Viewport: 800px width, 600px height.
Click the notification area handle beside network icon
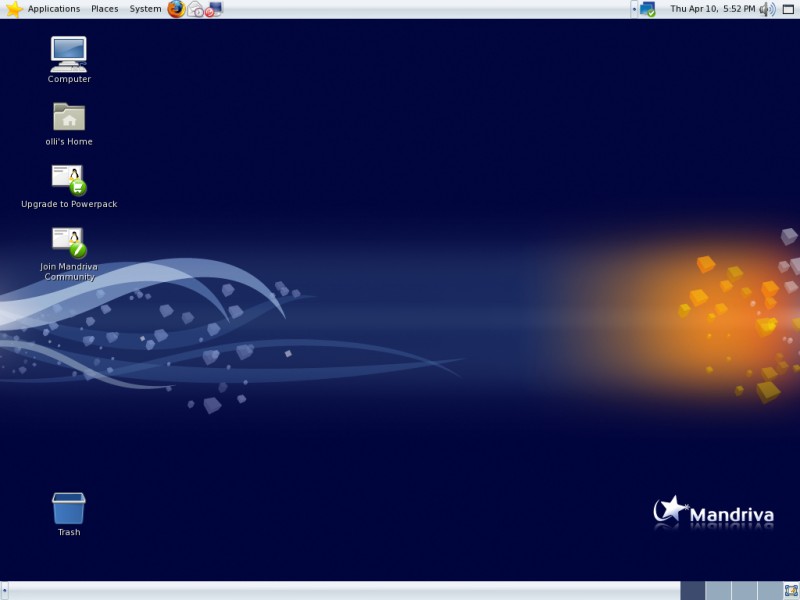tap(634, 9)
